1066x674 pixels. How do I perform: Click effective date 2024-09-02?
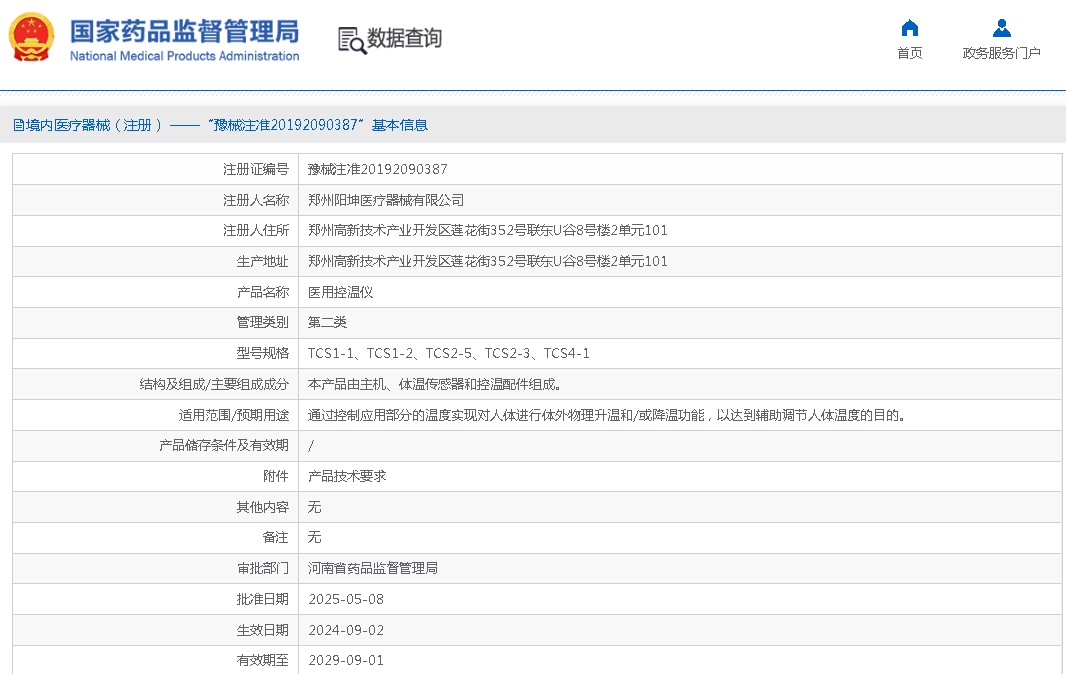(346, 630)
